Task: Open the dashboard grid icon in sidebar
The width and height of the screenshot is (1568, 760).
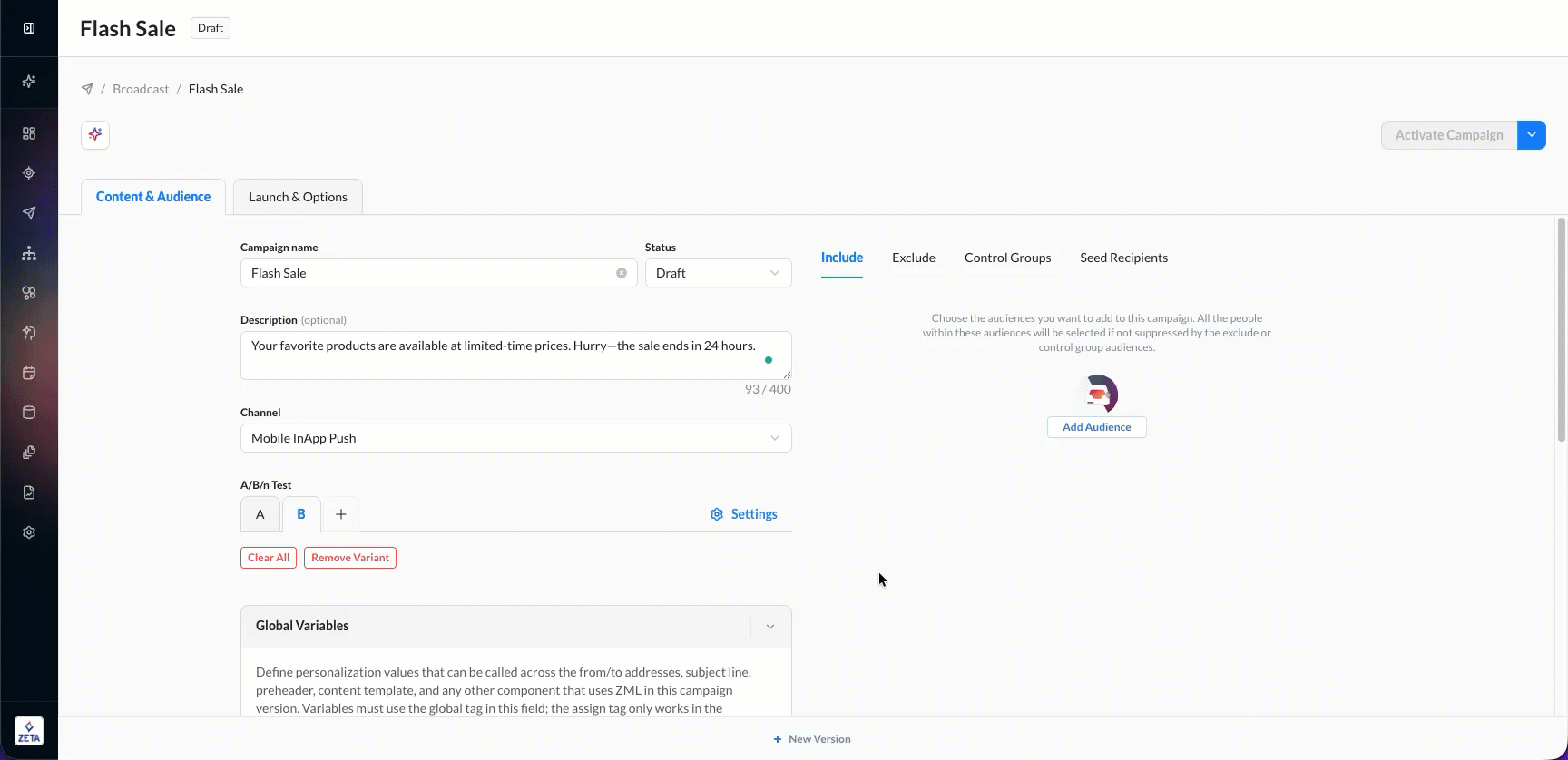Action: click(x=29, y=133)
